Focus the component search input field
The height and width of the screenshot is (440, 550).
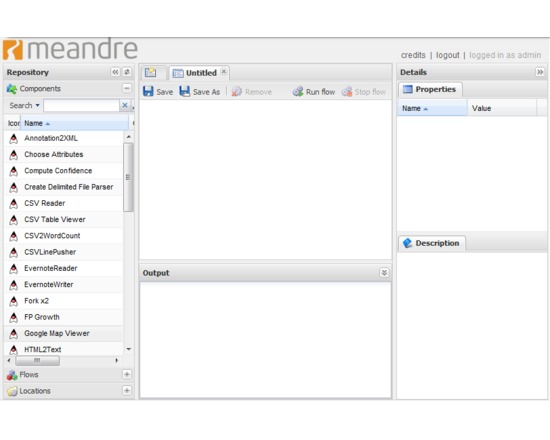81,105
